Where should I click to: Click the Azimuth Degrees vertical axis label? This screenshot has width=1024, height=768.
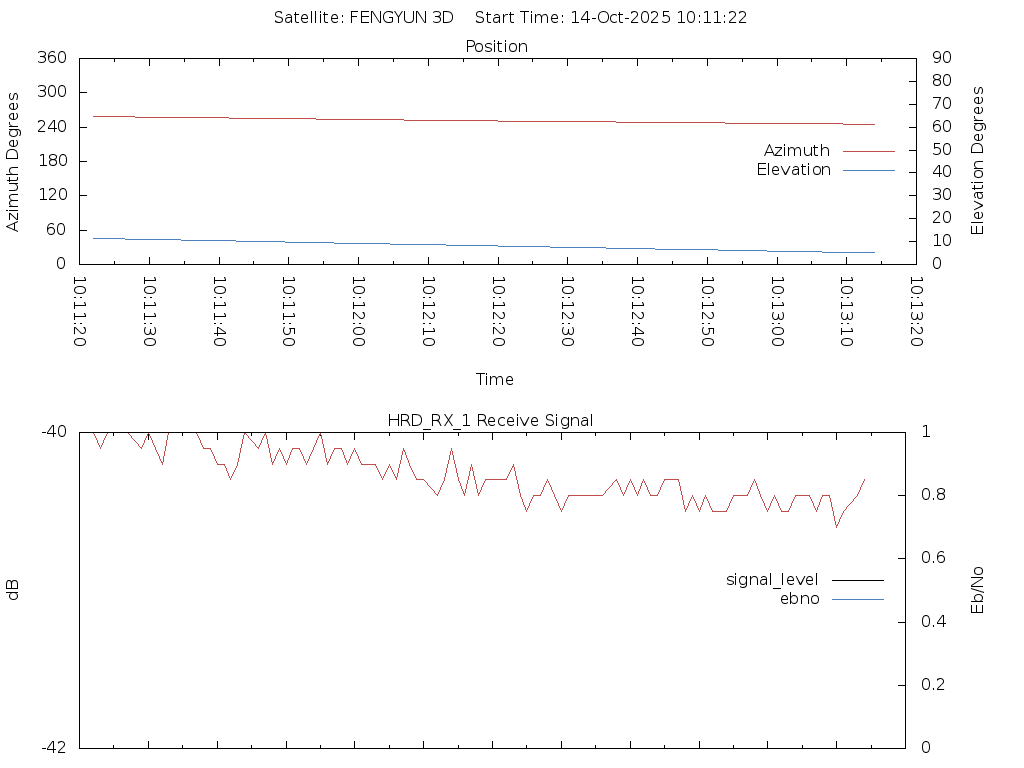click(13, 161)
